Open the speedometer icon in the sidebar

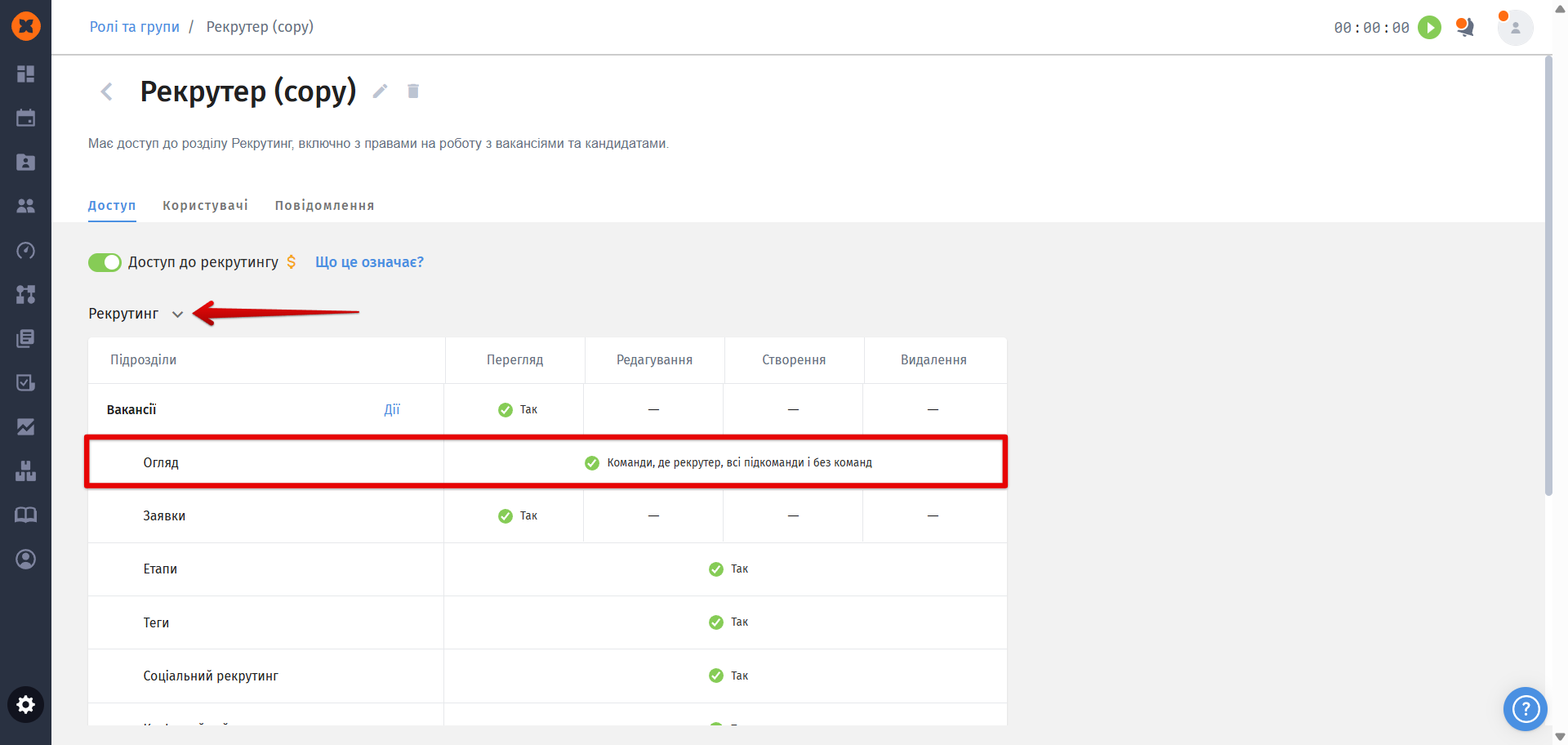click(x=26, y=251)
